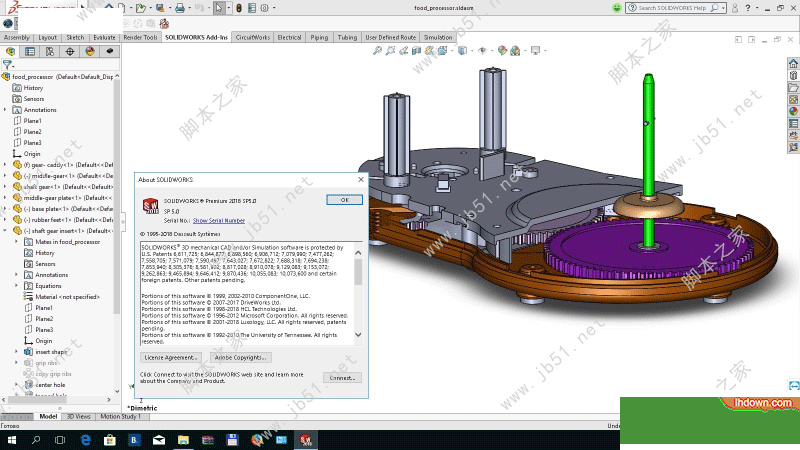Click the Section View icon
Viewport: 800px width, 450px height.
click(x=416, y=50)
